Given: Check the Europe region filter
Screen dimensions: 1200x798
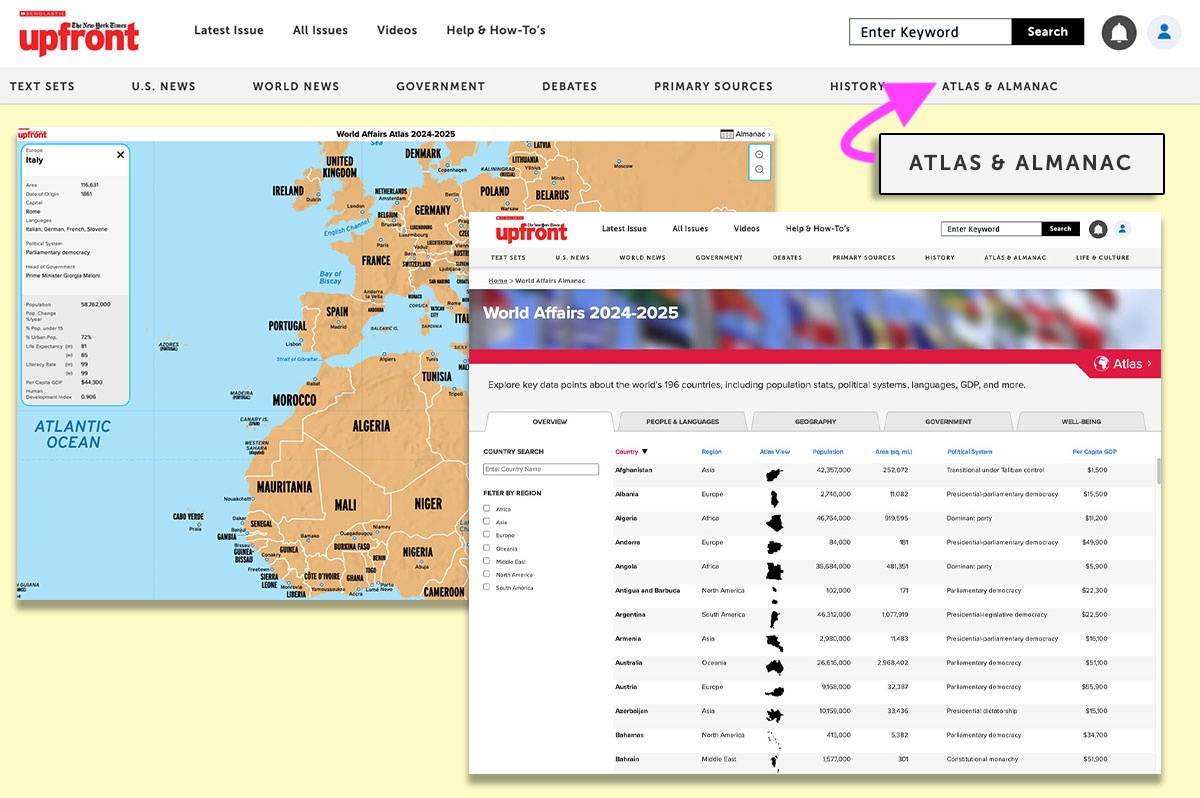Looking at the screenshot, I should click(x=487, y=535).
